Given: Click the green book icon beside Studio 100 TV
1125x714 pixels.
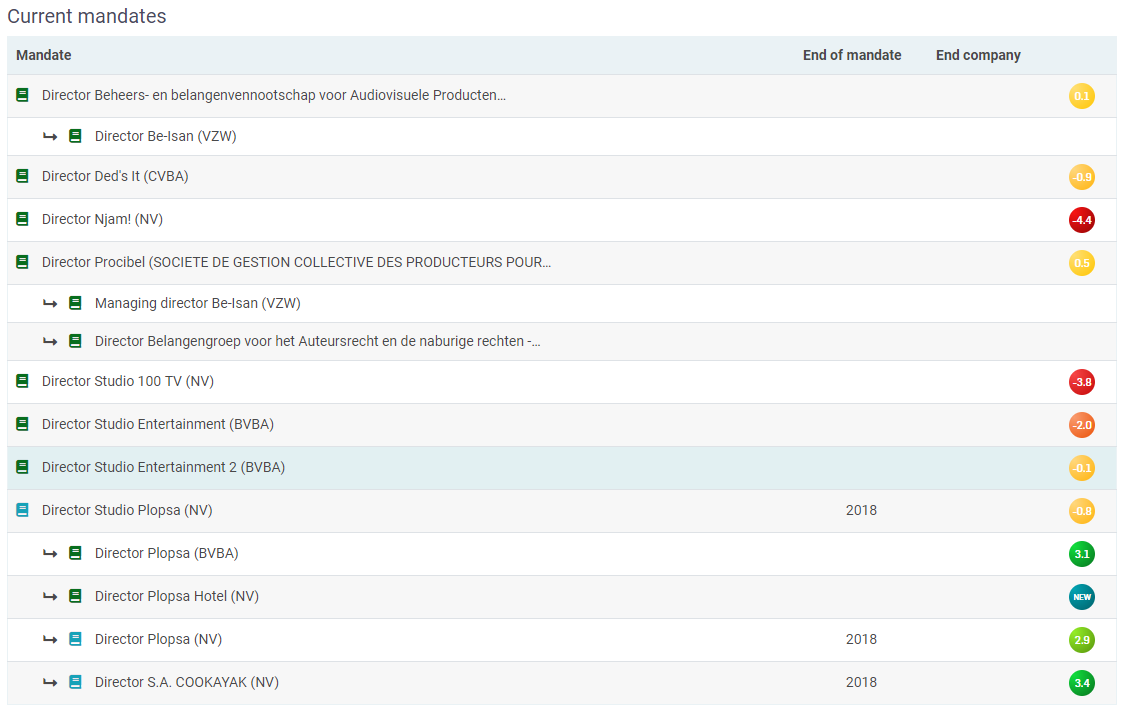Looking at the screenshot, I should point(23,381).
